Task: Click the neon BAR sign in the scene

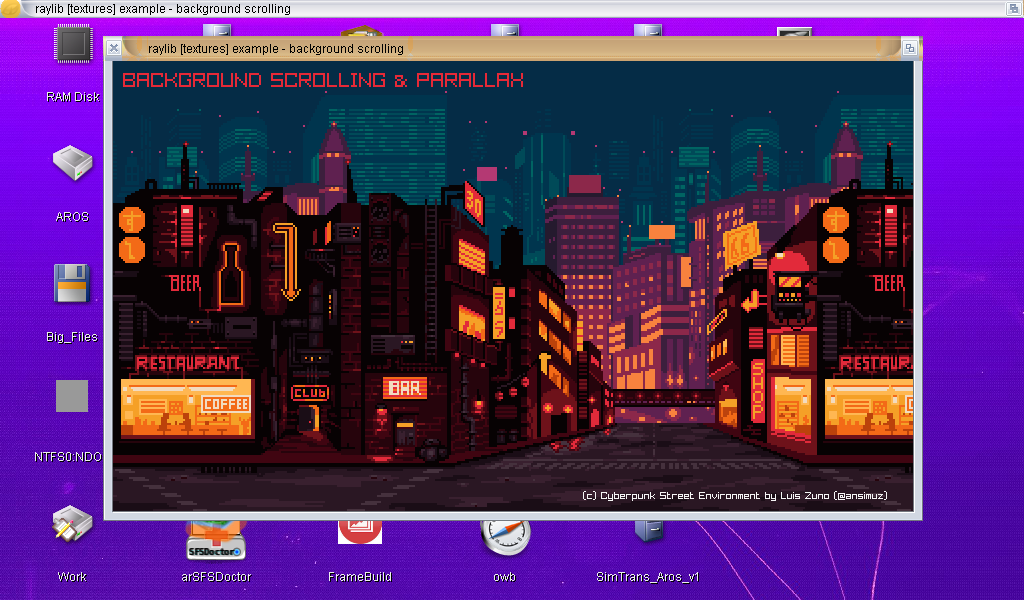Action: coord(406,387)
